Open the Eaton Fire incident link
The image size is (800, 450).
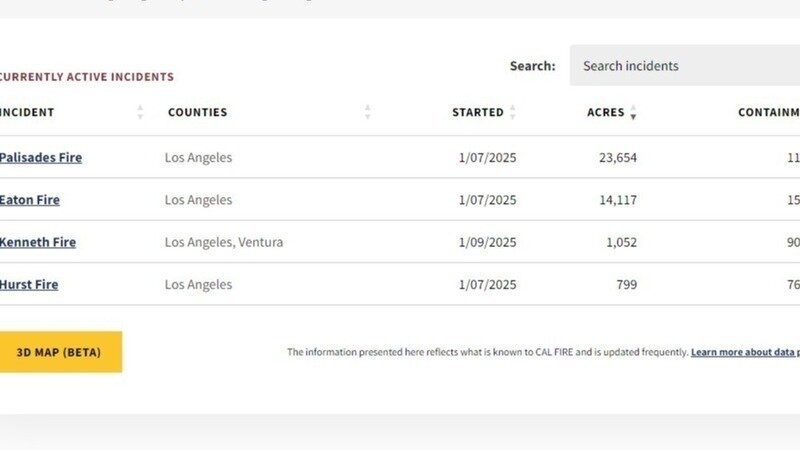coord(30,200)
